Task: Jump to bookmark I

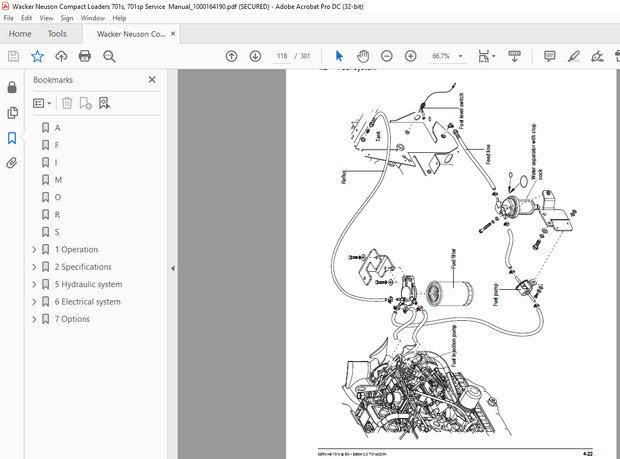Action: coord(56,162)
